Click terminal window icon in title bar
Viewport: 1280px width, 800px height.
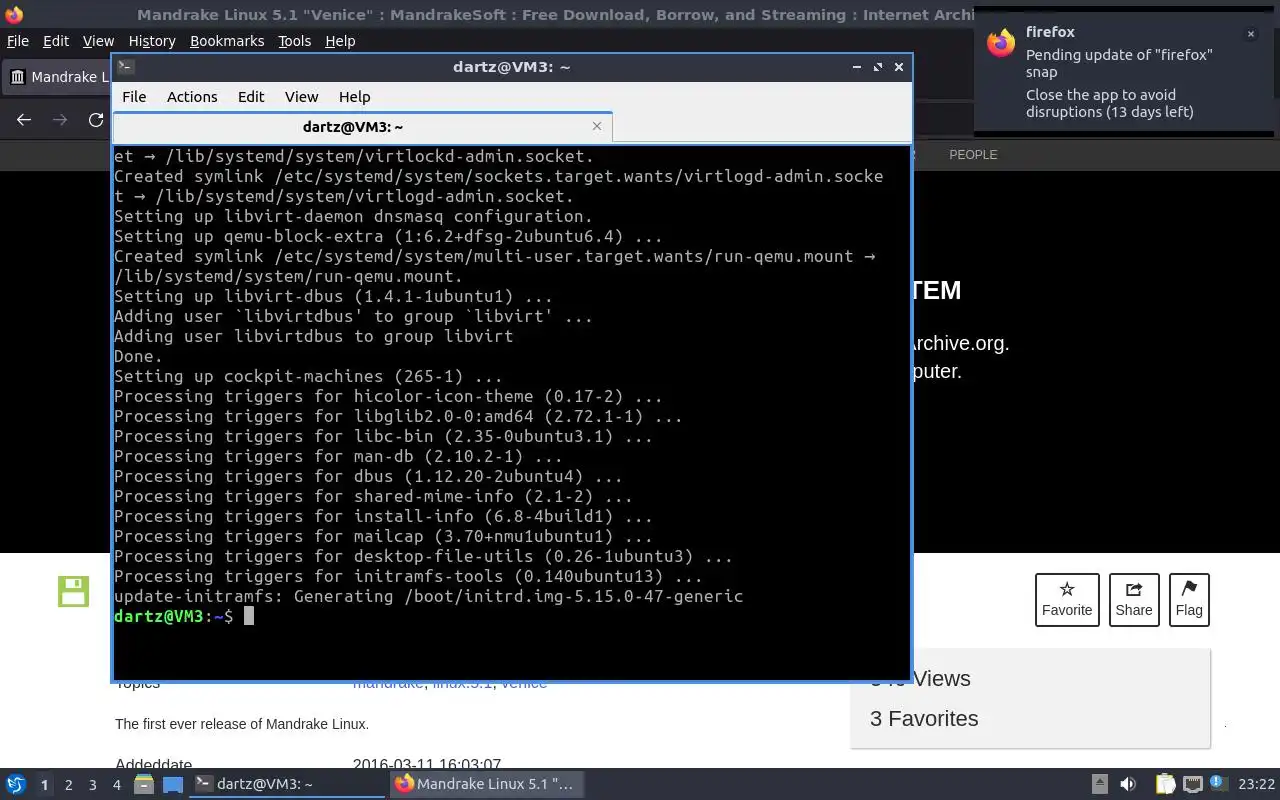tap(125, 67)
